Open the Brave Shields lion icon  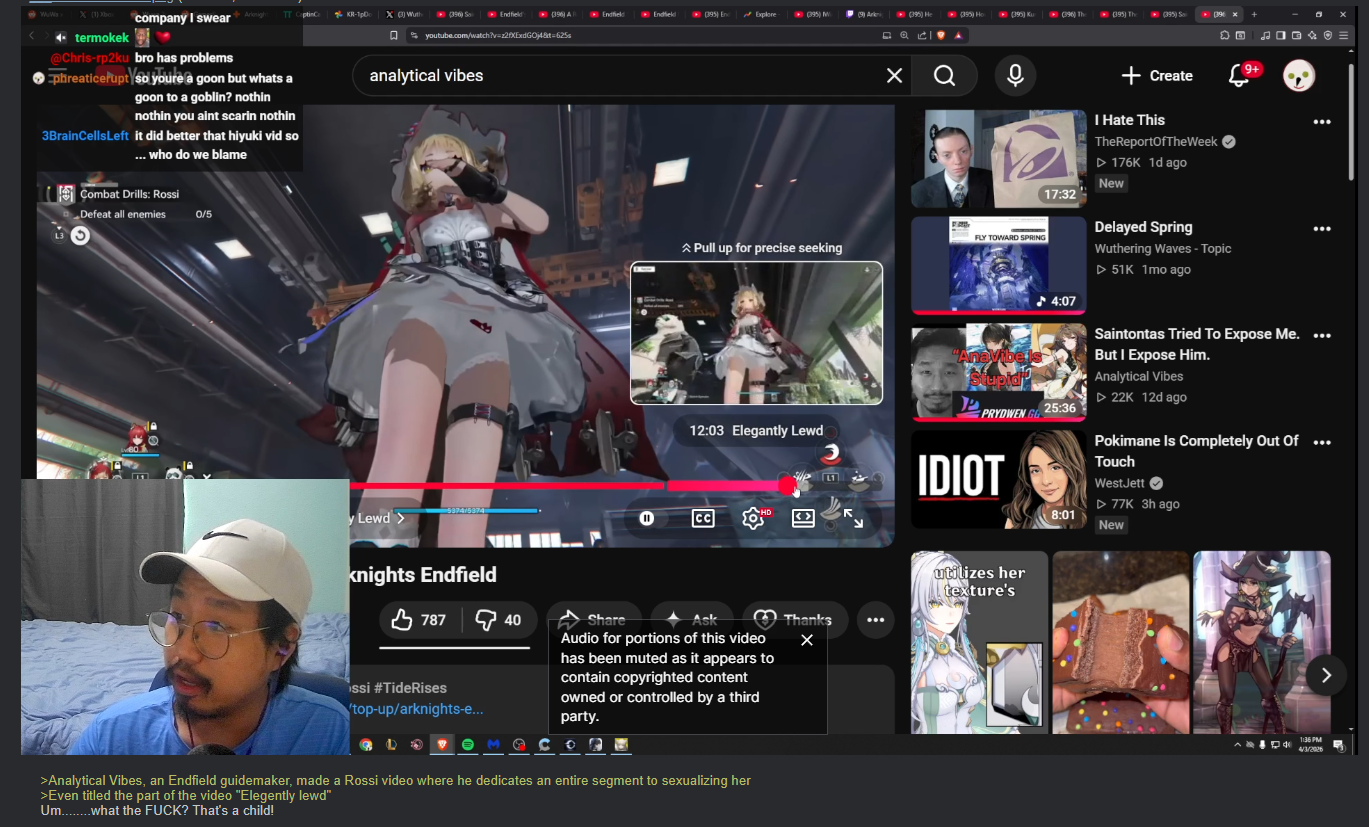[941, 35]
